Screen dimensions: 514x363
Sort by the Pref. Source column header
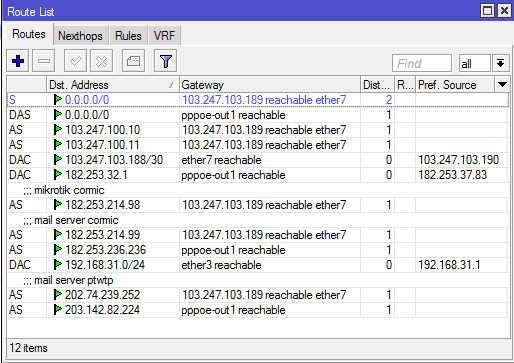tap(455, 85)
